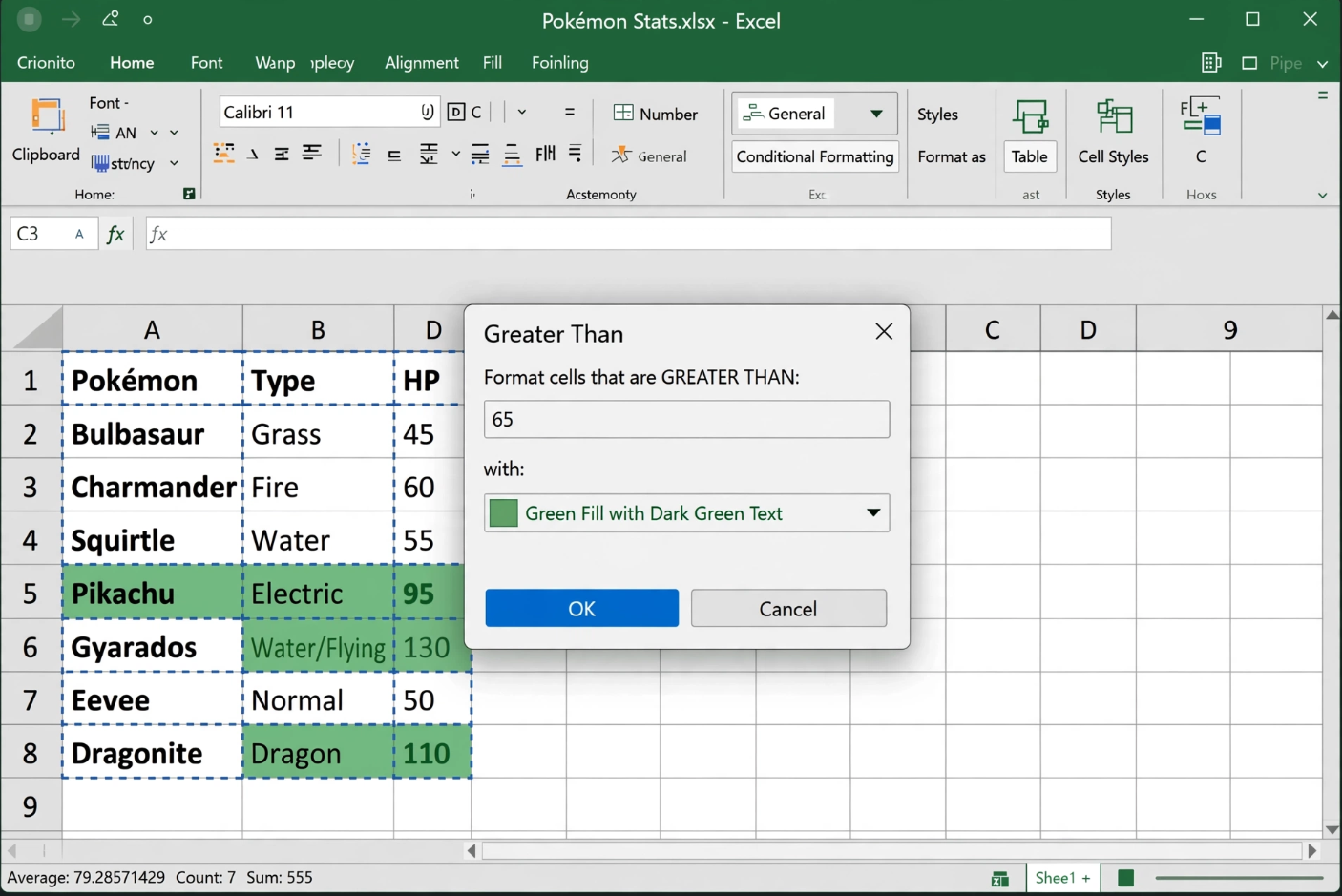Open the Name Box dropdown next to C3
Viewport: 1342px width, 896px height.
(x=79, y=234)
